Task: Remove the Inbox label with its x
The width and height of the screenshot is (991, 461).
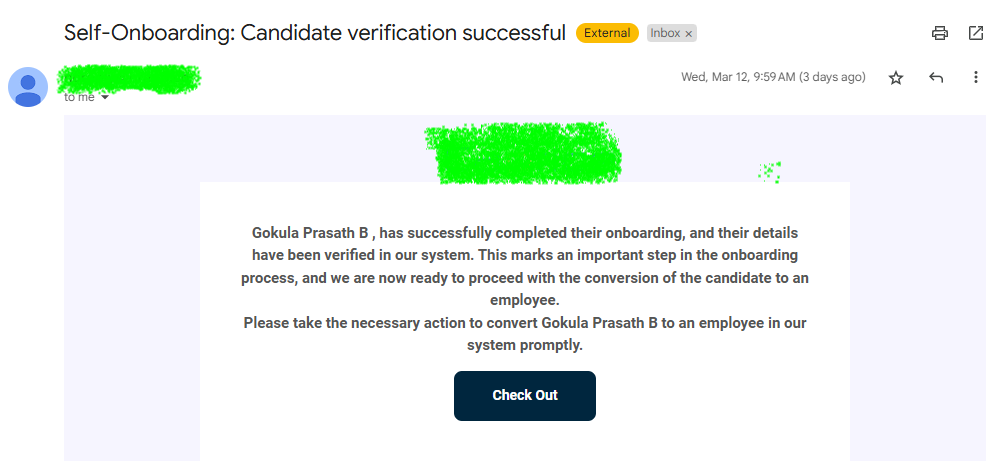Action: point(688,34)
